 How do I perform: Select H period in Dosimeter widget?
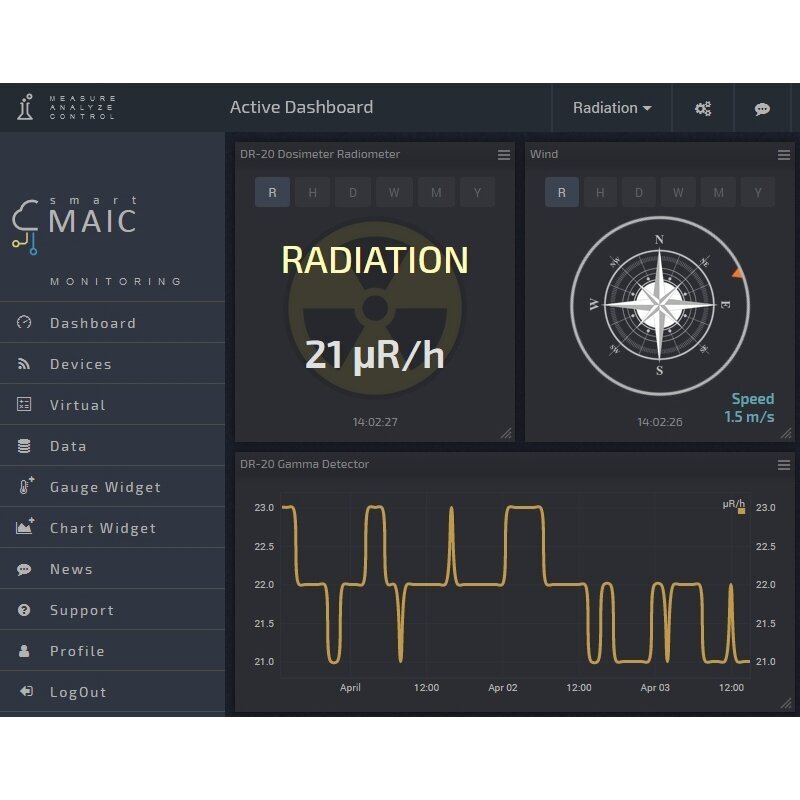pyautogui.click(x=312, y=192)
